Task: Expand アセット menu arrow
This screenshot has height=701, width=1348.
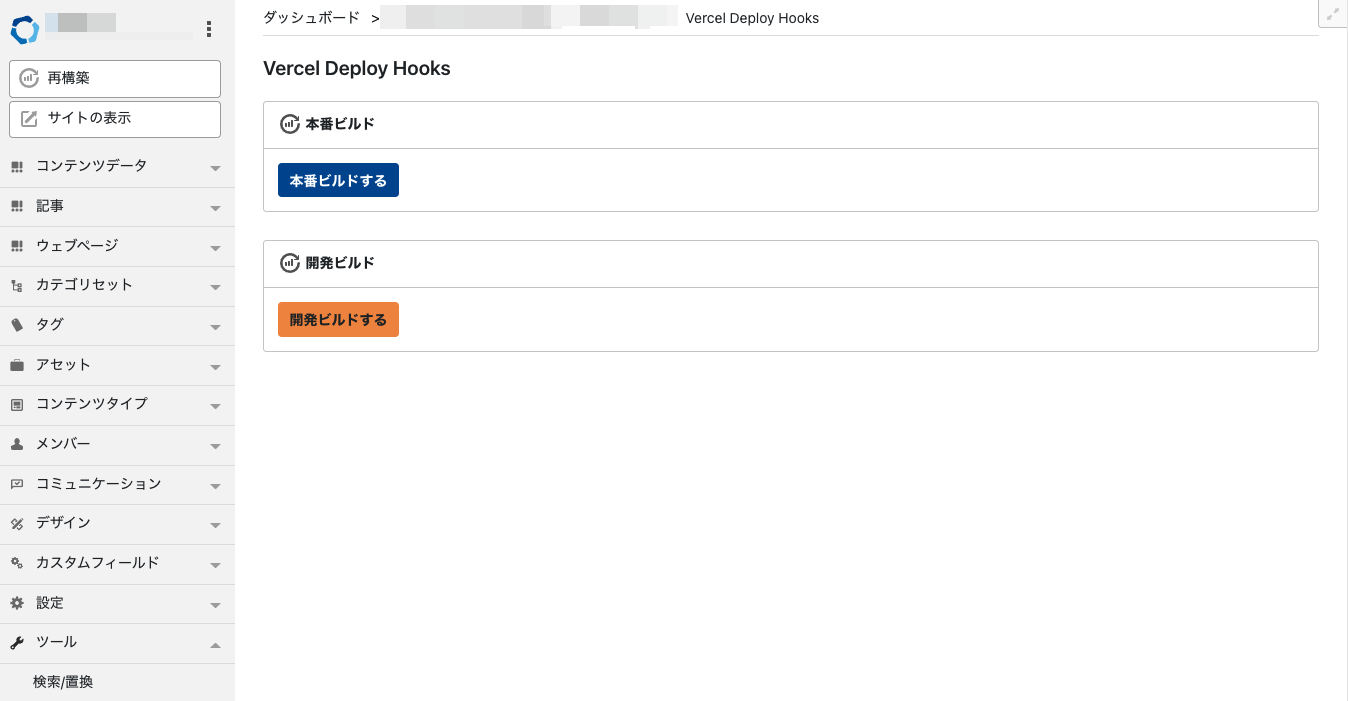Action: pos(216,367)
